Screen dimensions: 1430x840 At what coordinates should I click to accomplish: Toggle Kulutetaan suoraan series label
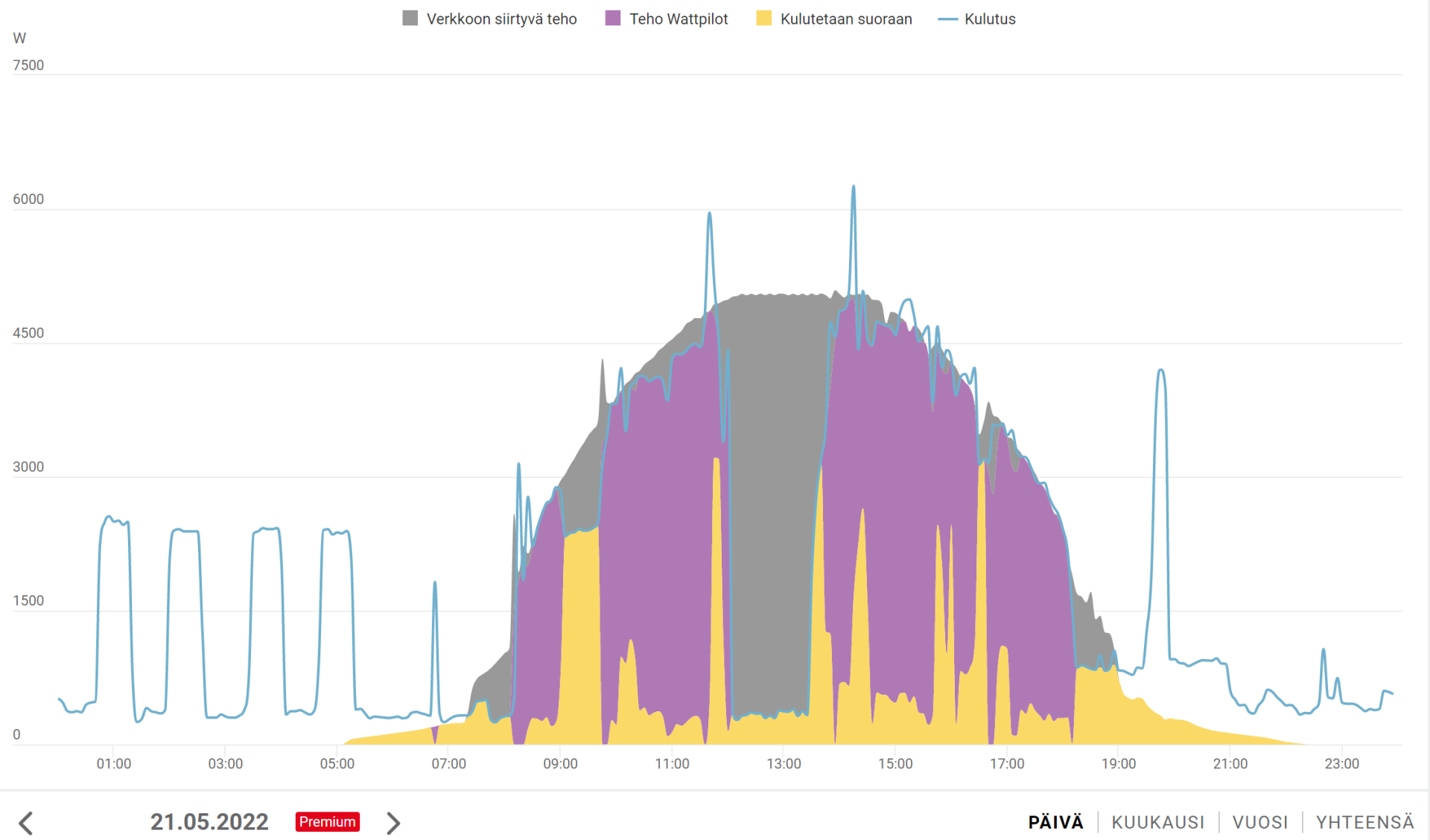click(x=846, y=19)
